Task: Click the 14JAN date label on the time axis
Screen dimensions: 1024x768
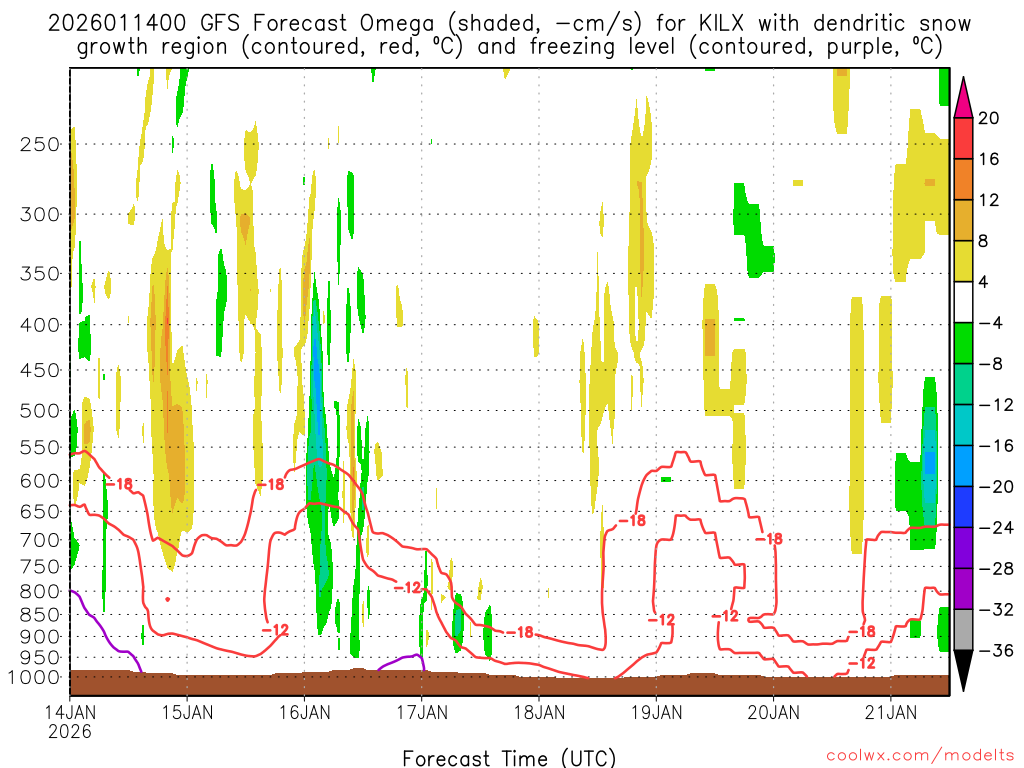Action: [70, 712]
